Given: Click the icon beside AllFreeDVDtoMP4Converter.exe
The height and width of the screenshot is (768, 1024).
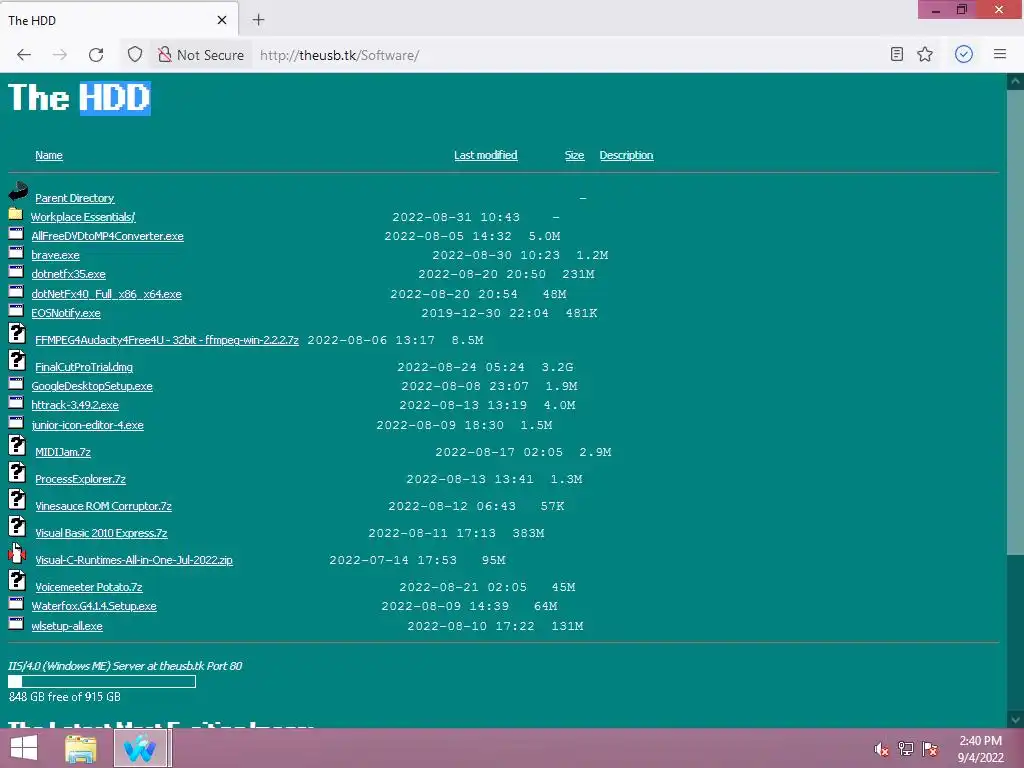Looking at the screenshot, I should click(x=16, y=233).
